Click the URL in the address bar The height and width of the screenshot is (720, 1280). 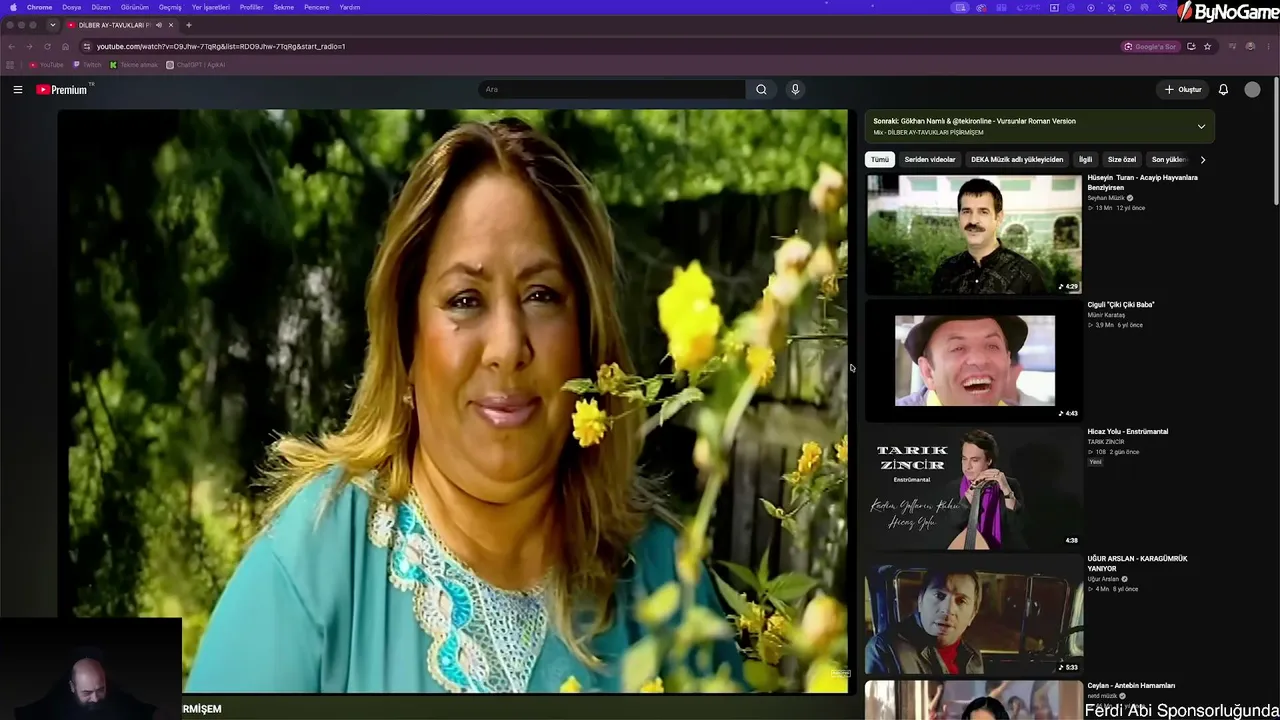coord(221,46)
